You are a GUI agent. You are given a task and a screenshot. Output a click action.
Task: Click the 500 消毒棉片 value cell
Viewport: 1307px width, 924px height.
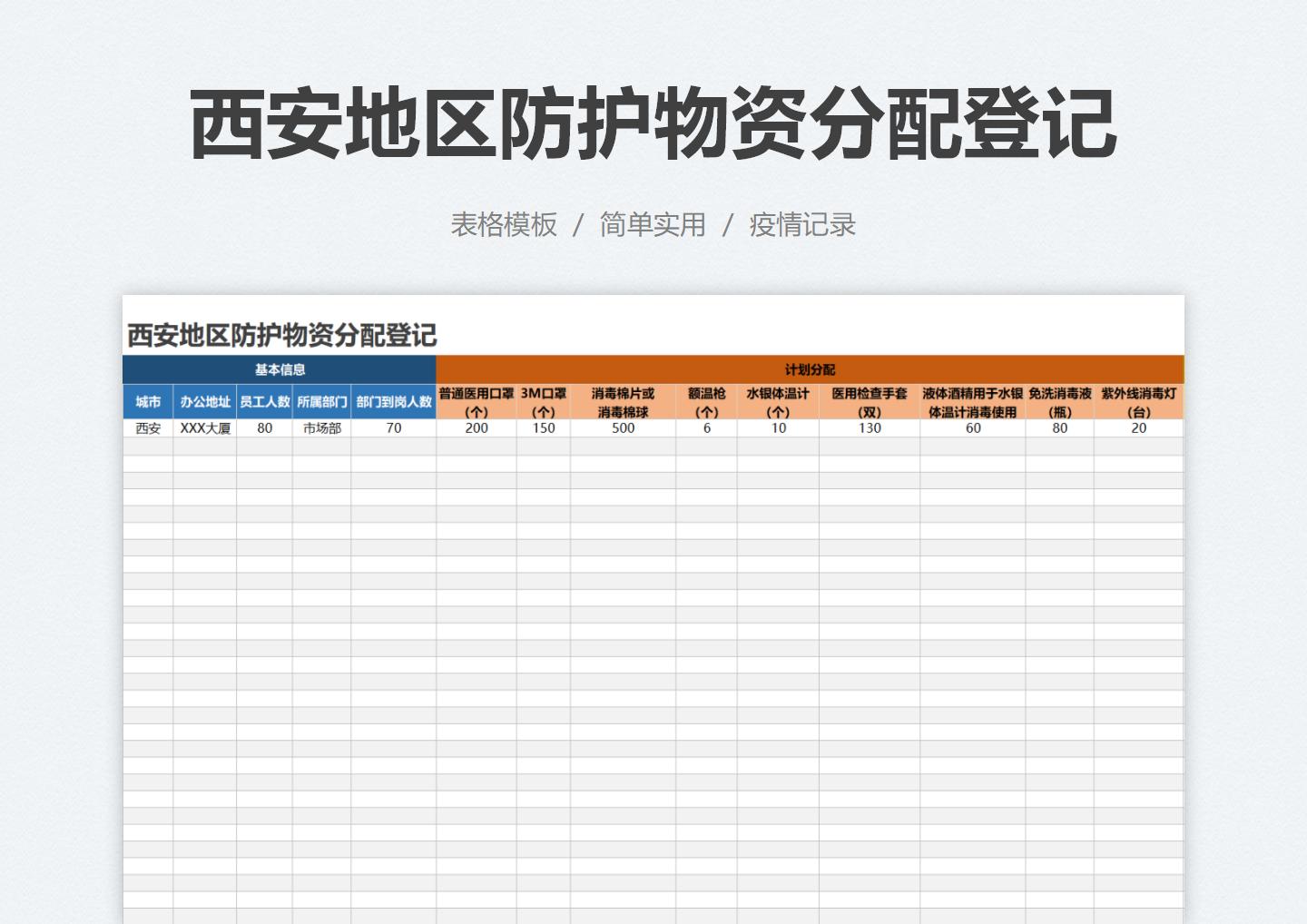coord(622,428)
